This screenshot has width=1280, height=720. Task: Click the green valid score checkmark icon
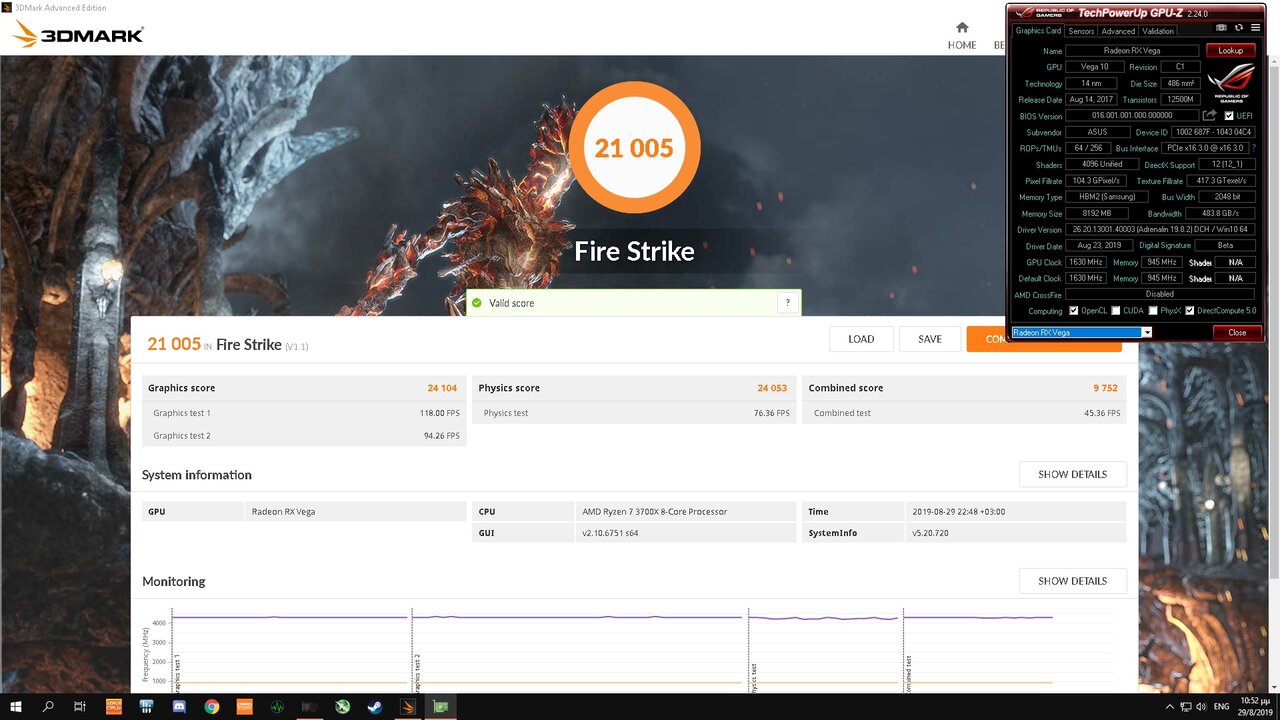point(477,302)
